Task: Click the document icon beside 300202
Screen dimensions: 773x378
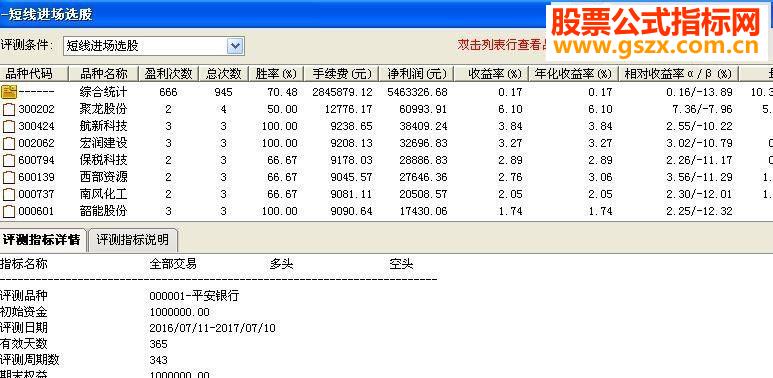Action: pyautogui.click(x=9, y=109)
